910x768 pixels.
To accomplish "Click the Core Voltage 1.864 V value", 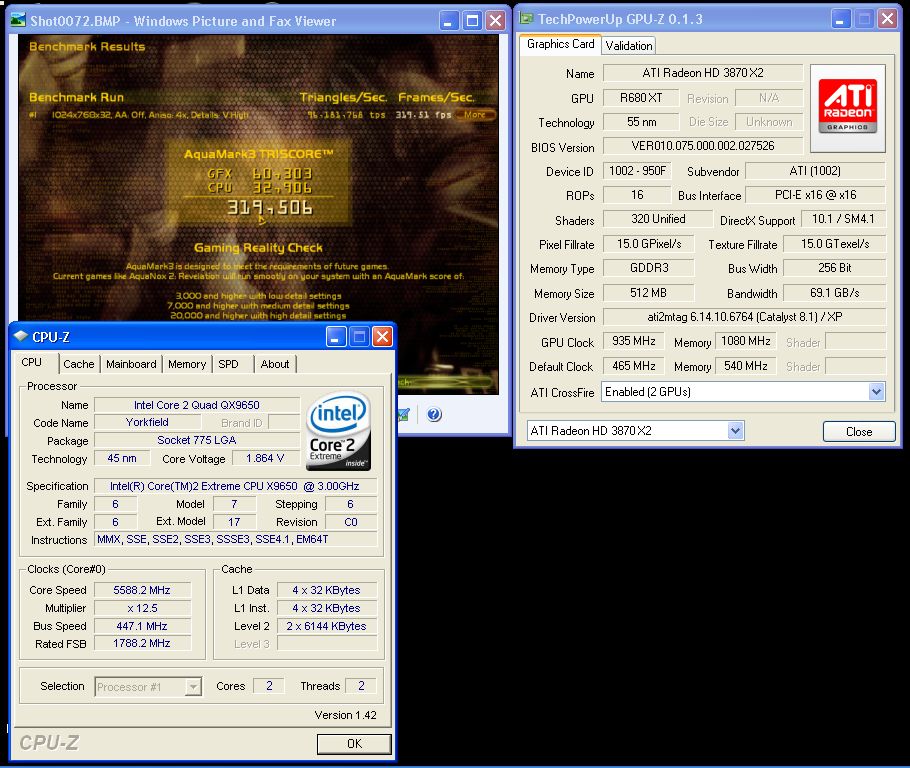I will tap(265, 459).
